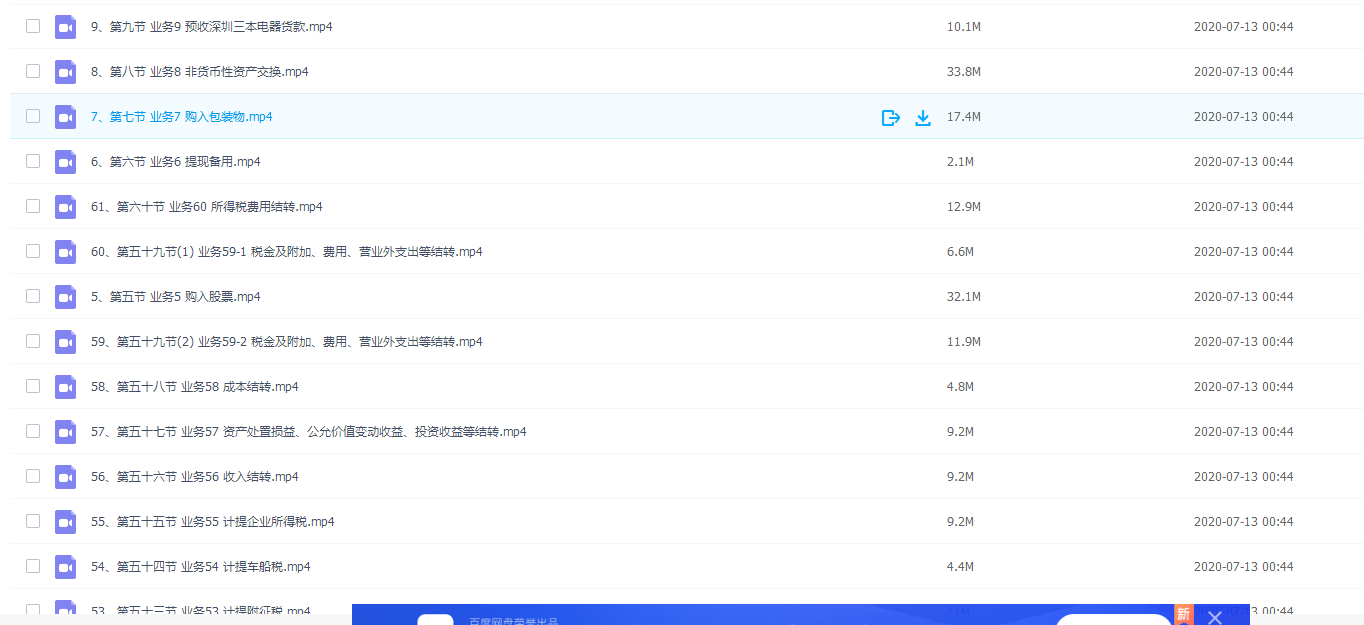Click the 12.9M file size value
The width and height of the screenshot is (1364, 625).
coord(964,207)
